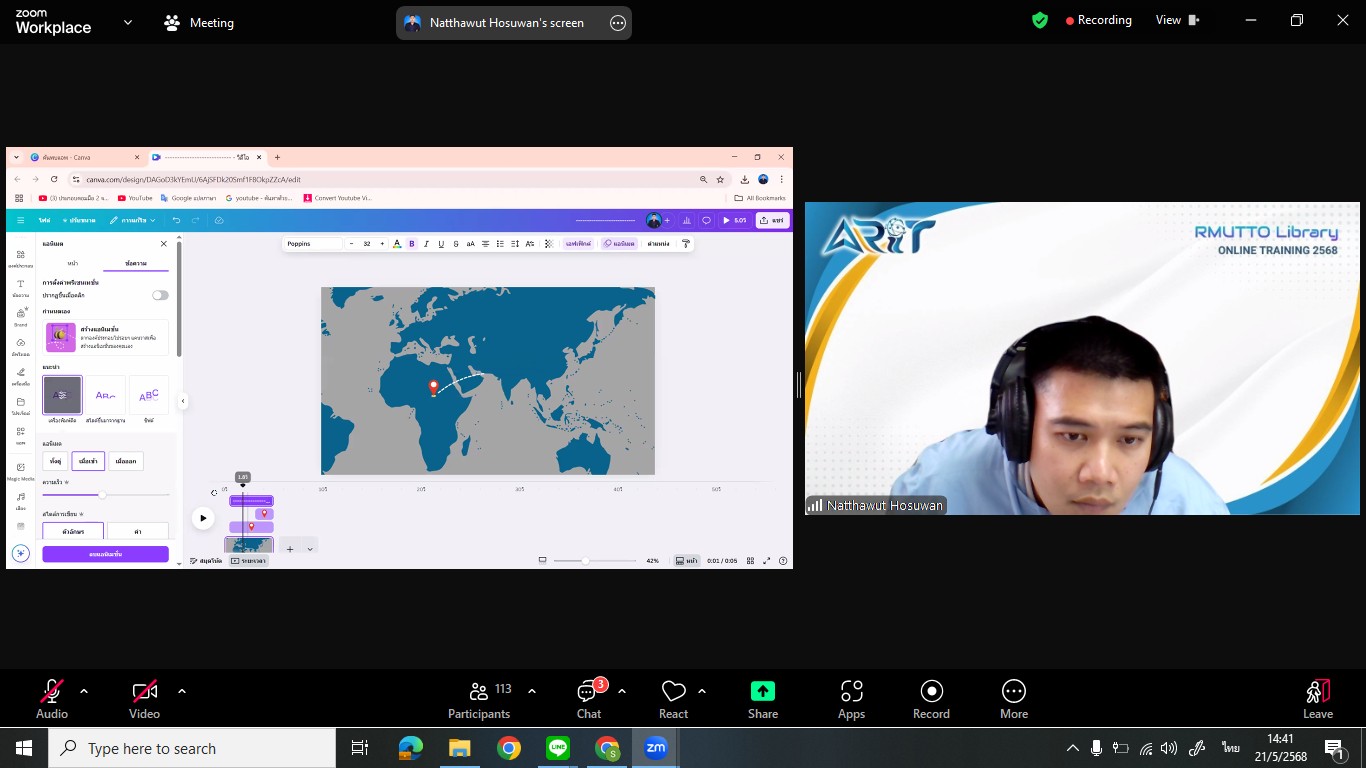Toggle underline in Canva text toolbar

[x=441, y=244]
